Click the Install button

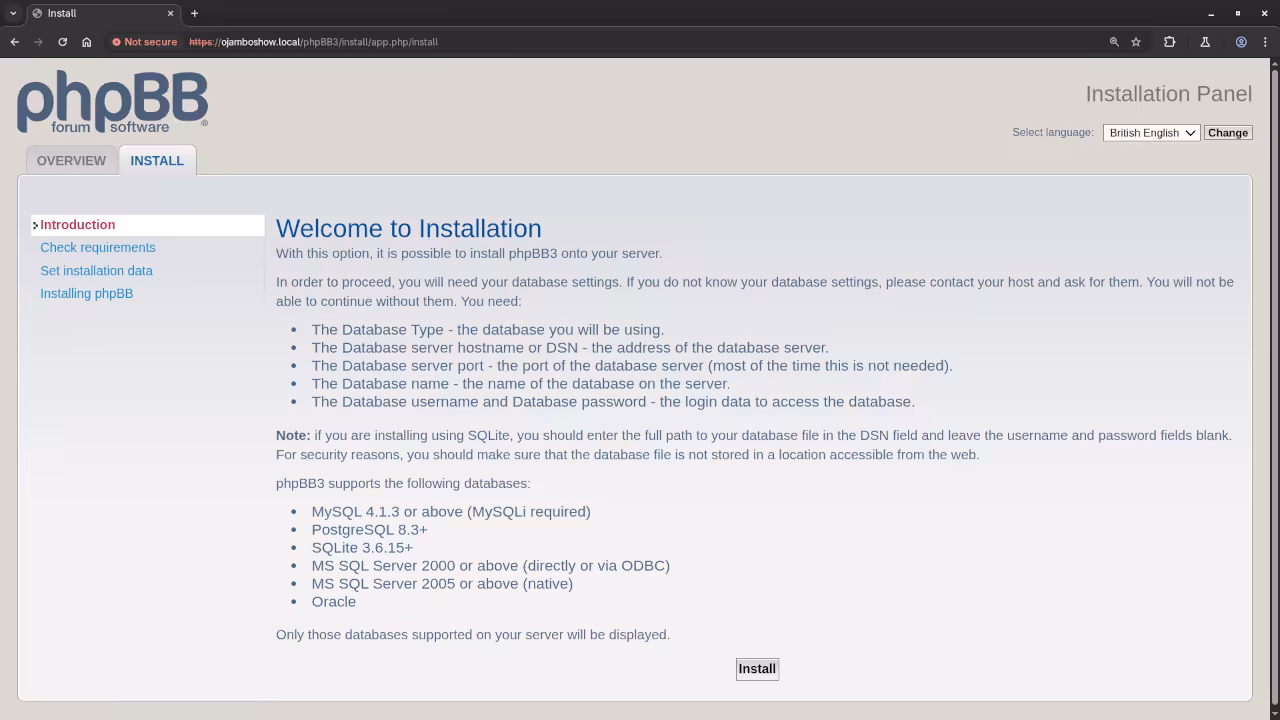757,669
